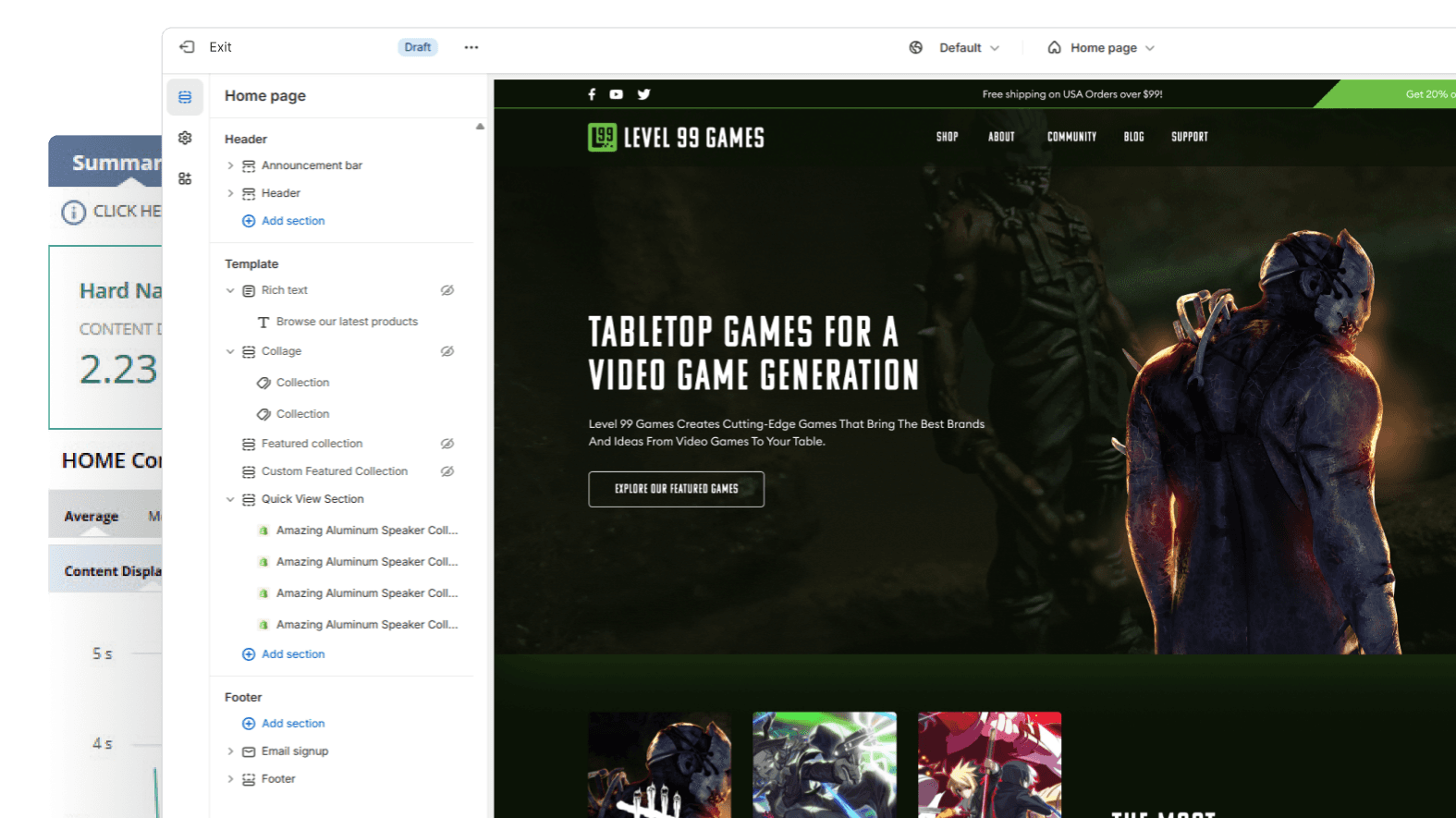Click the Twitter icon in preview header
This screenshot has height=818, width=1456.
coord(644,94)
